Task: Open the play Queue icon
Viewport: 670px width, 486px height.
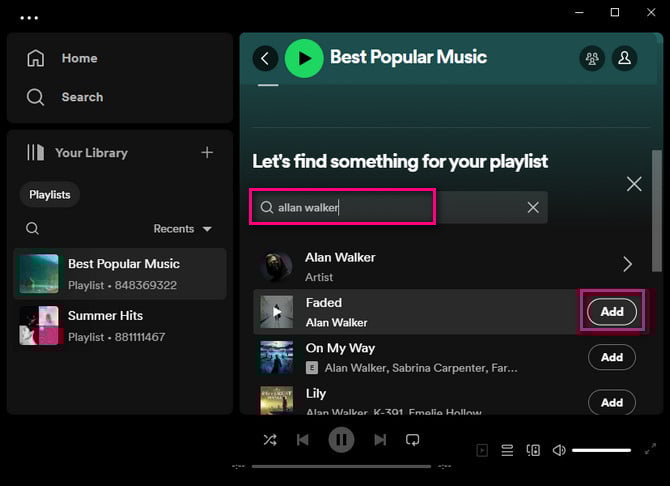Action: point(507,450)
